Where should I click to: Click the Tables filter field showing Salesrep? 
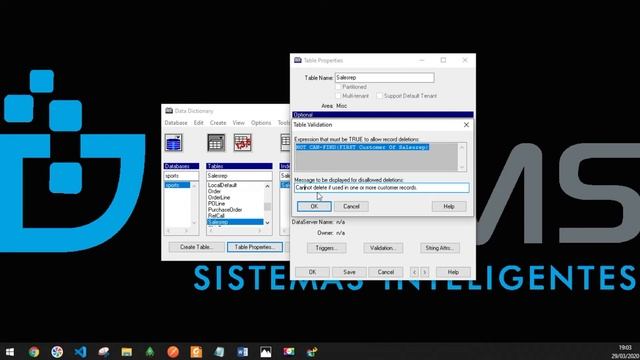pyautogui.click(x=239, y=176)
